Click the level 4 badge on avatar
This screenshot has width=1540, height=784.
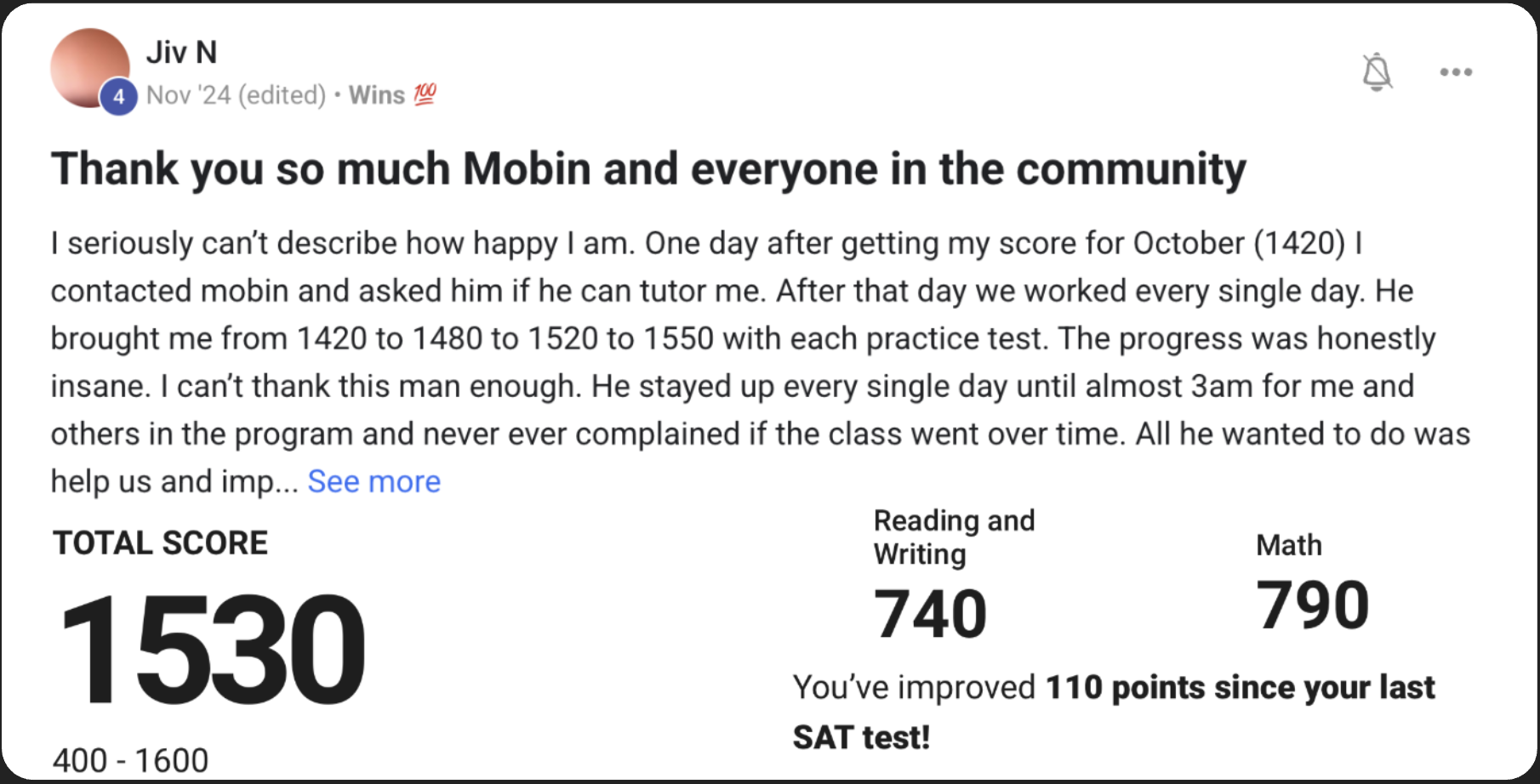(118, 97)
